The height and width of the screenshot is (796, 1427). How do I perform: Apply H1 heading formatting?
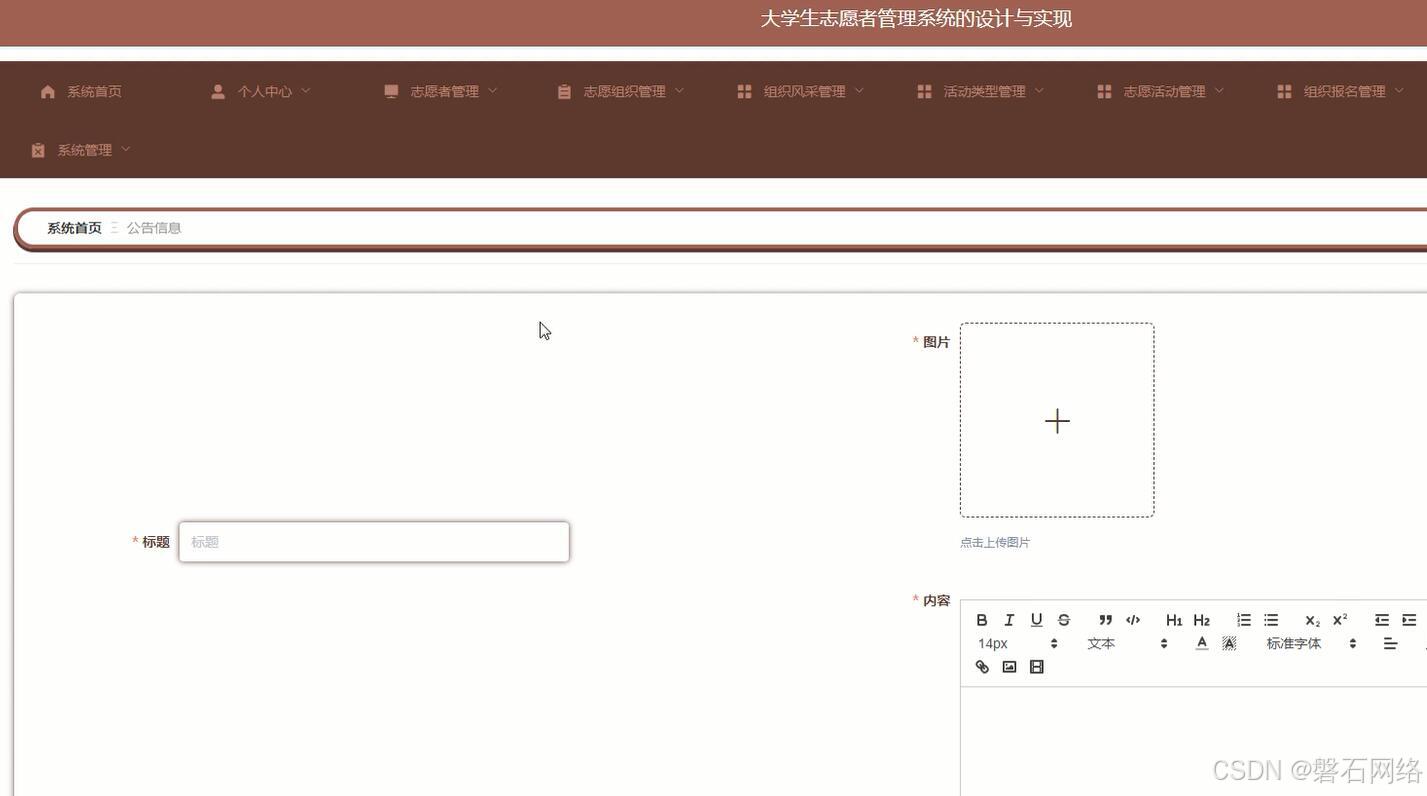click(x=1174, y=620)
